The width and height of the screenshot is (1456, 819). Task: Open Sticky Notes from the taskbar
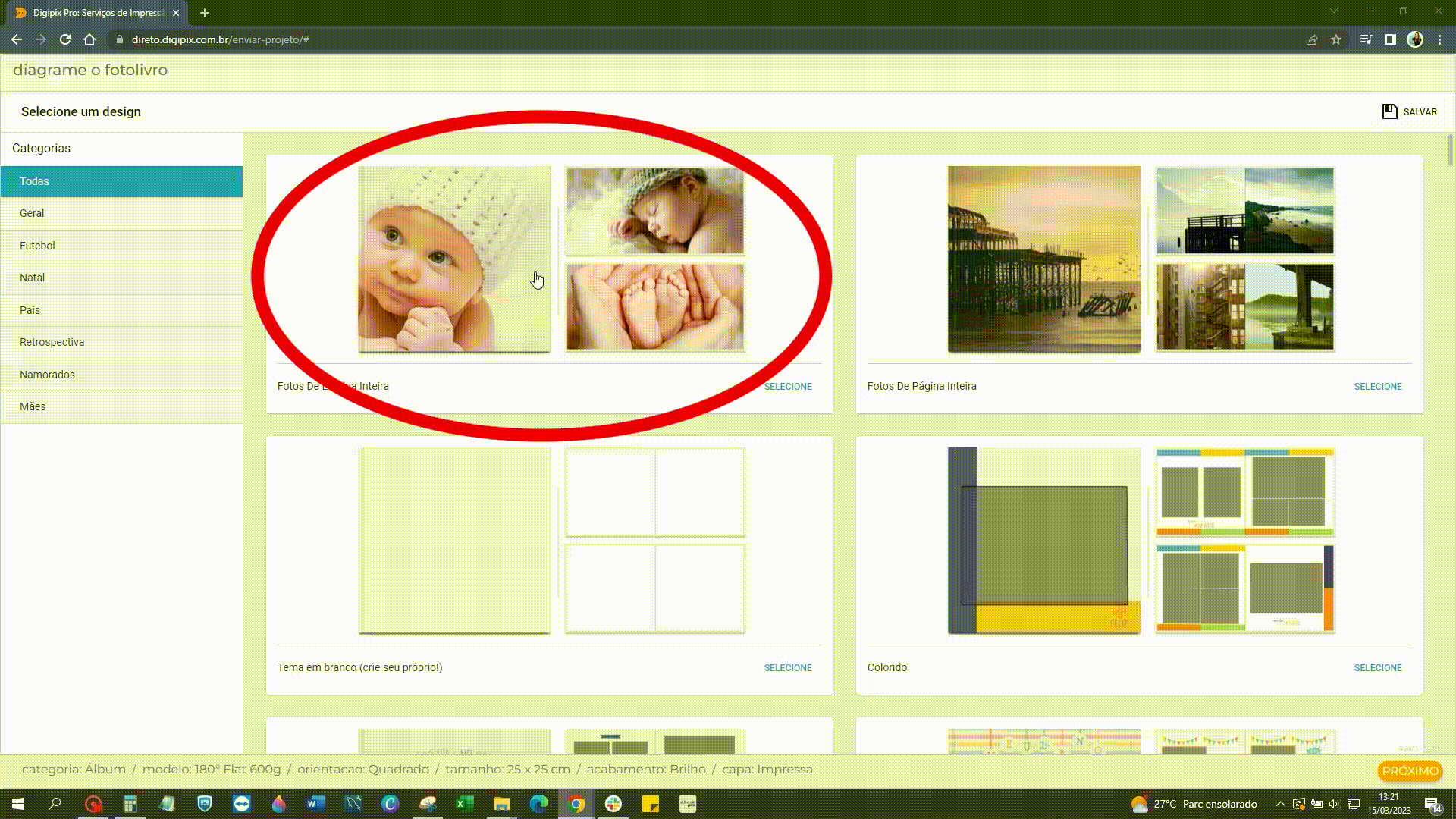[651, 804]
